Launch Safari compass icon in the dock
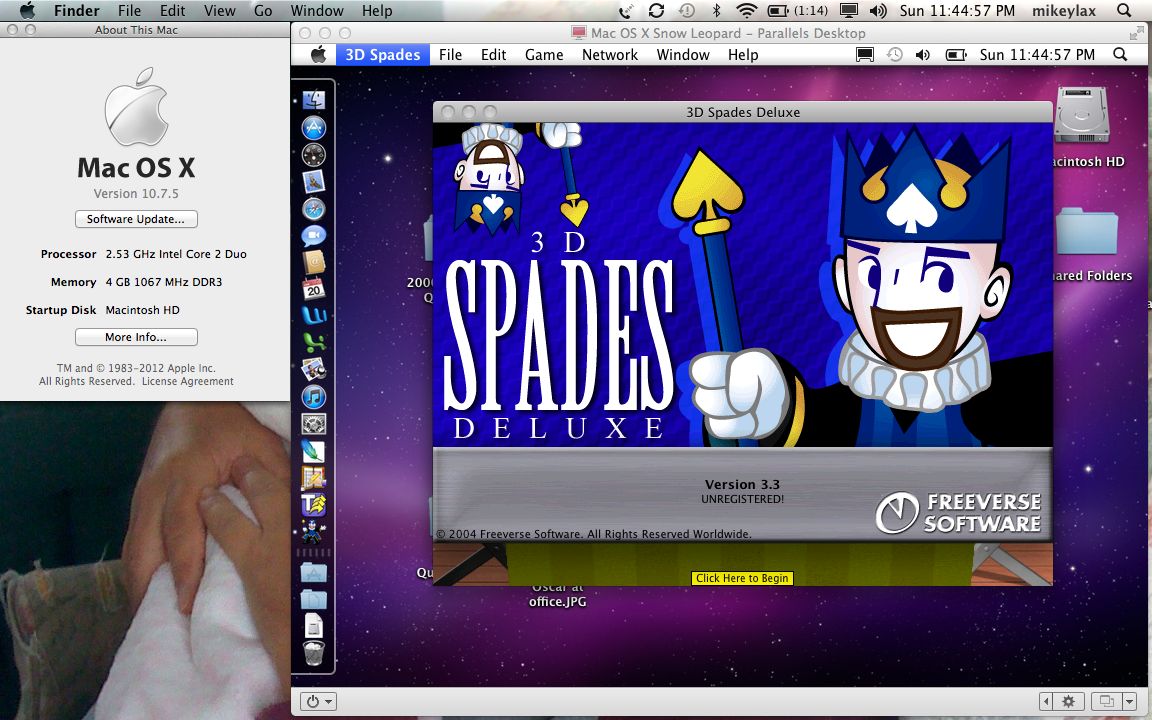This screenshot has width=1152, height=720. click(314, 209)
